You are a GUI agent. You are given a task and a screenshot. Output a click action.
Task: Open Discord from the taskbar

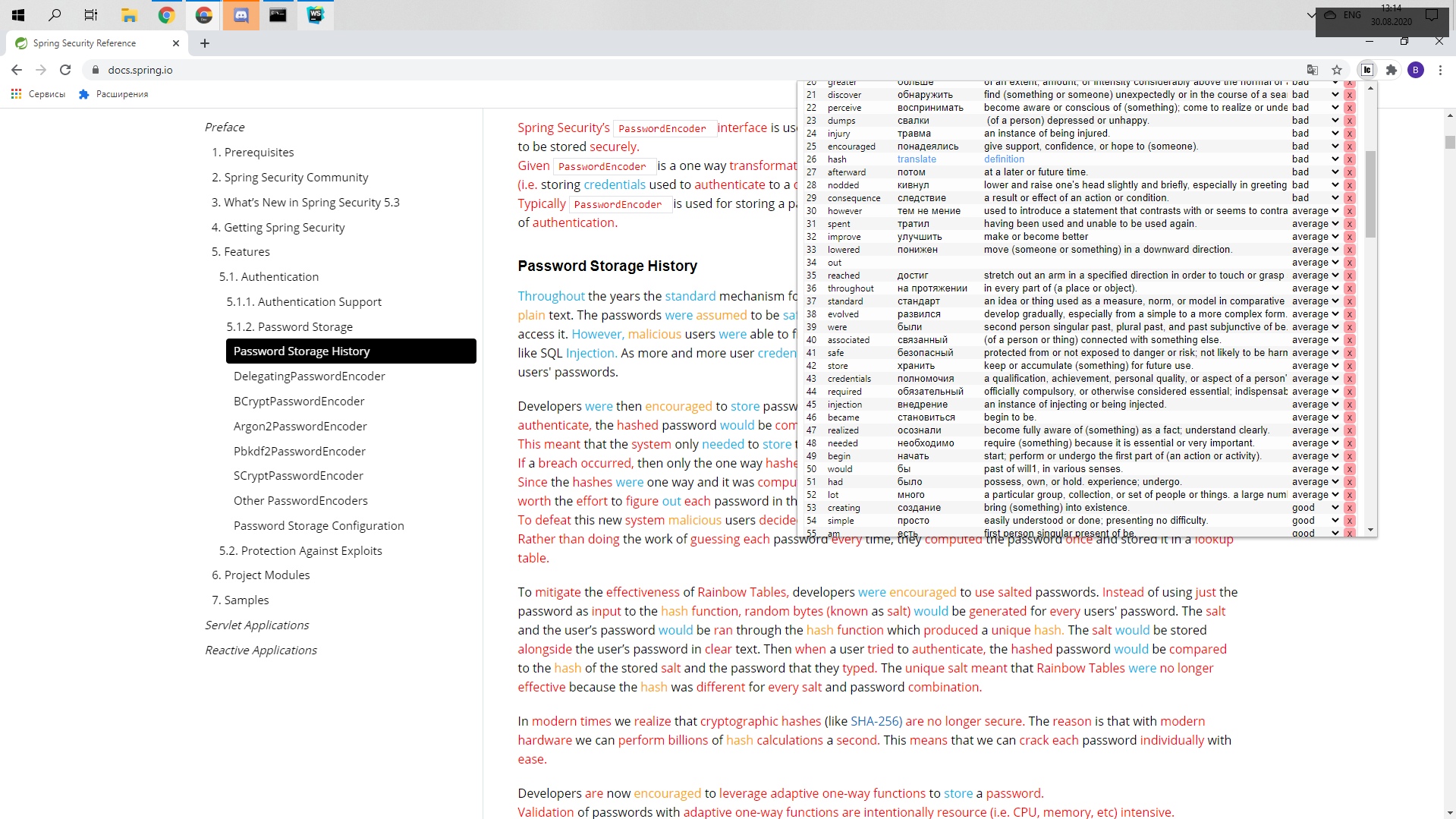point(241,15)
